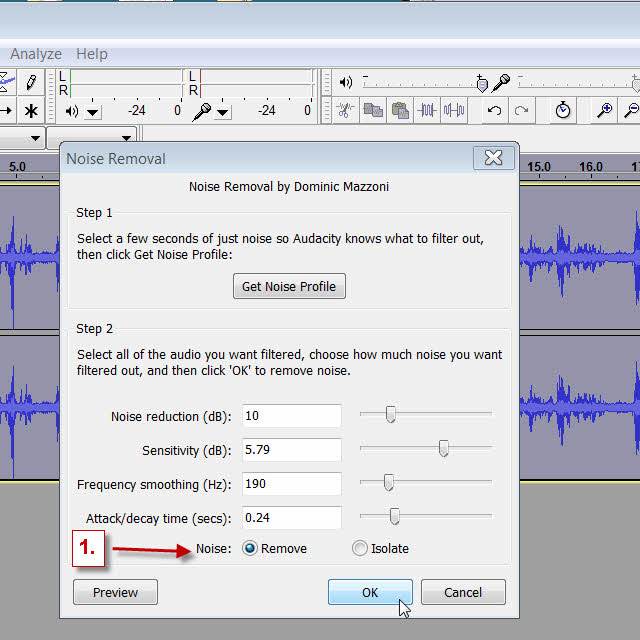
Task: Select the Envelope tool icon
Action: [7, 82]
